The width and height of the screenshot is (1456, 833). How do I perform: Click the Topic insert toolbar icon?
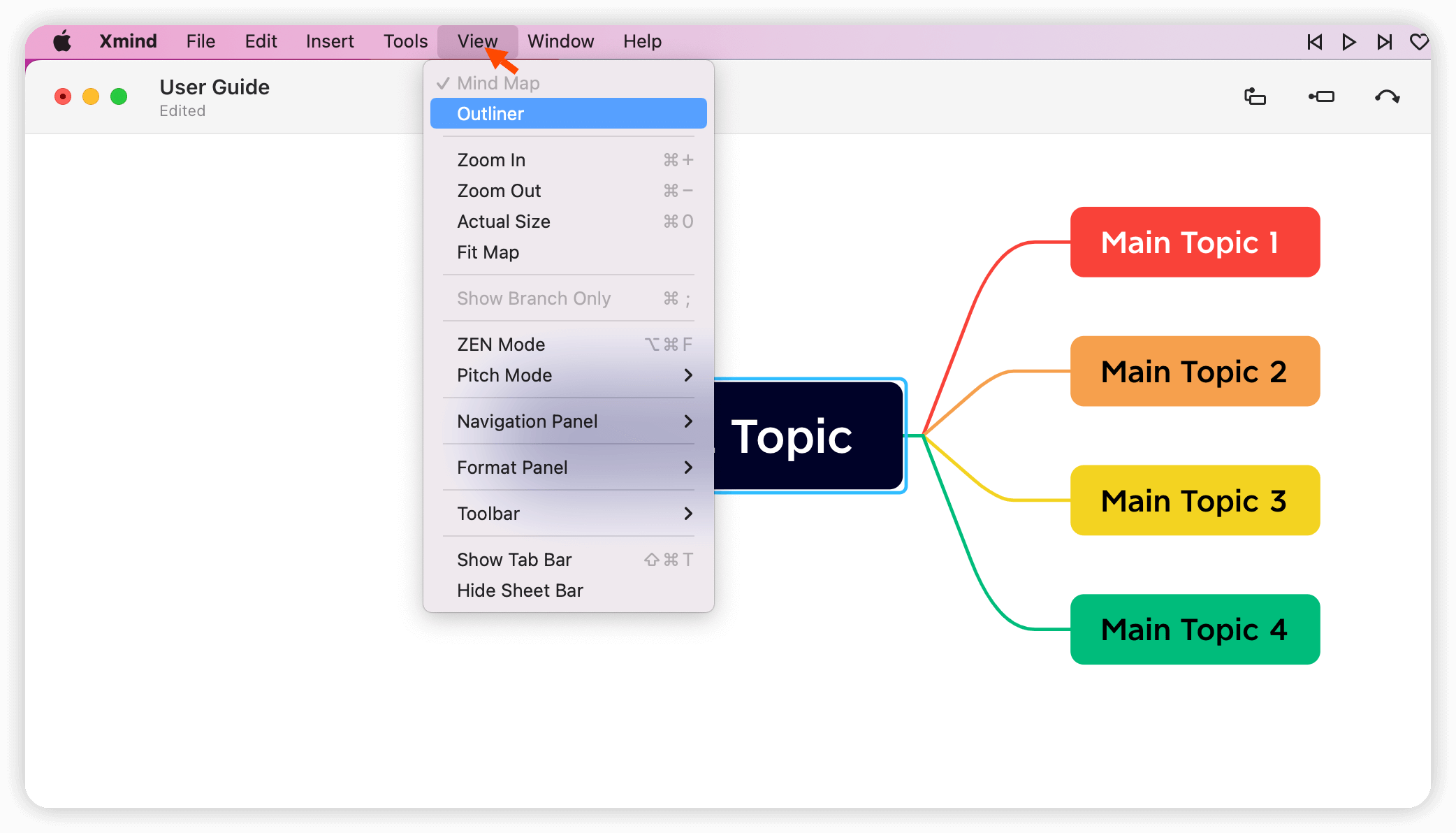click(x=1255, y=96)
